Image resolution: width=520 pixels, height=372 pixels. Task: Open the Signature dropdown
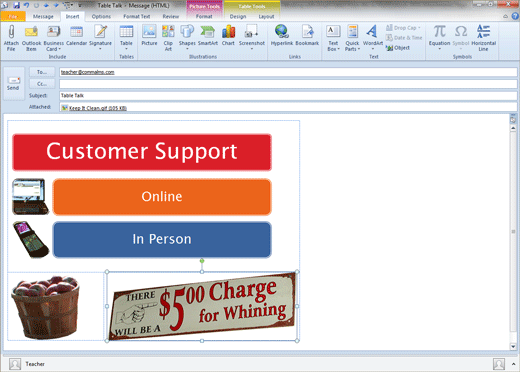click(100, 38)
